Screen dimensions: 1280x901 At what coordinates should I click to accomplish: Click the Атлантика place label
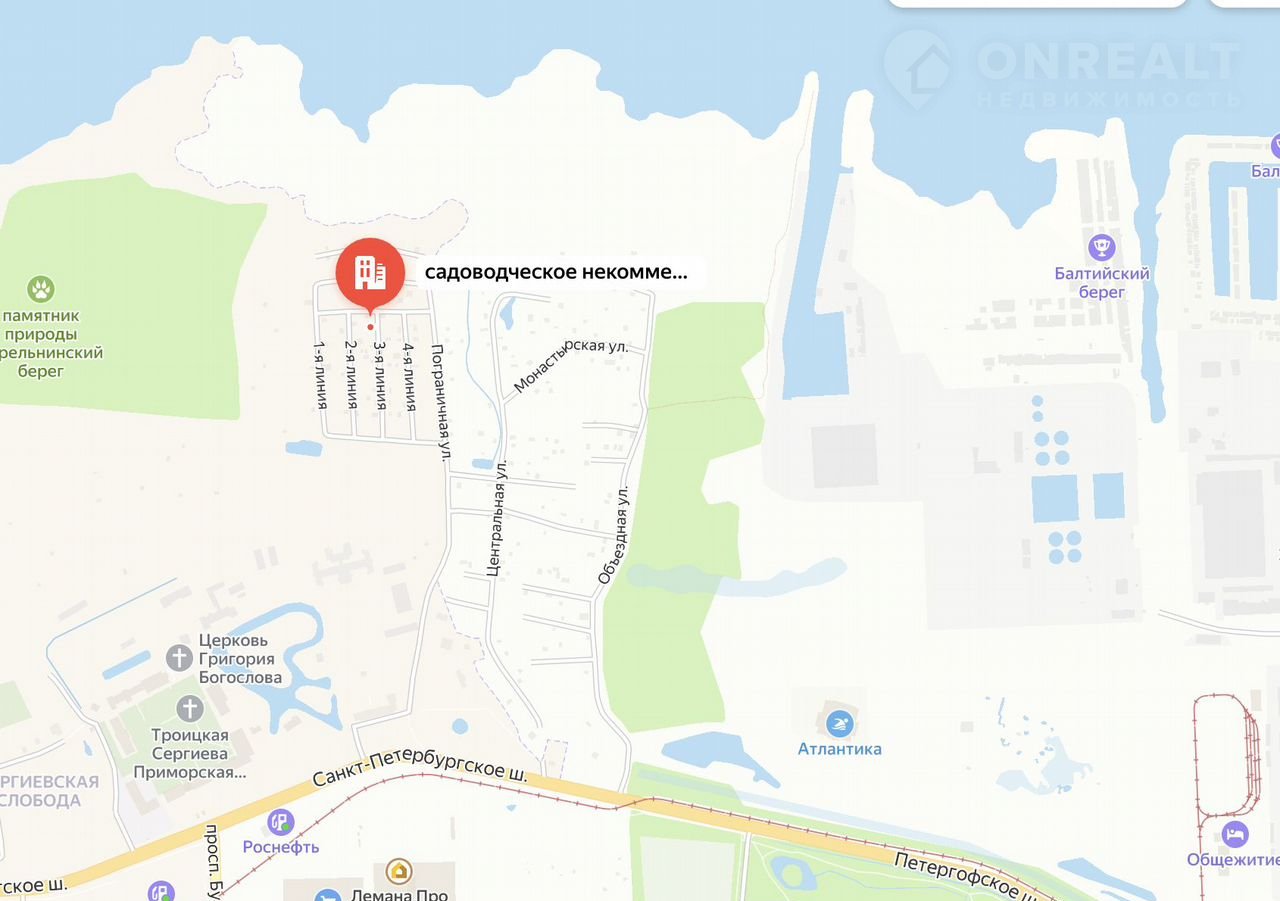840,749
